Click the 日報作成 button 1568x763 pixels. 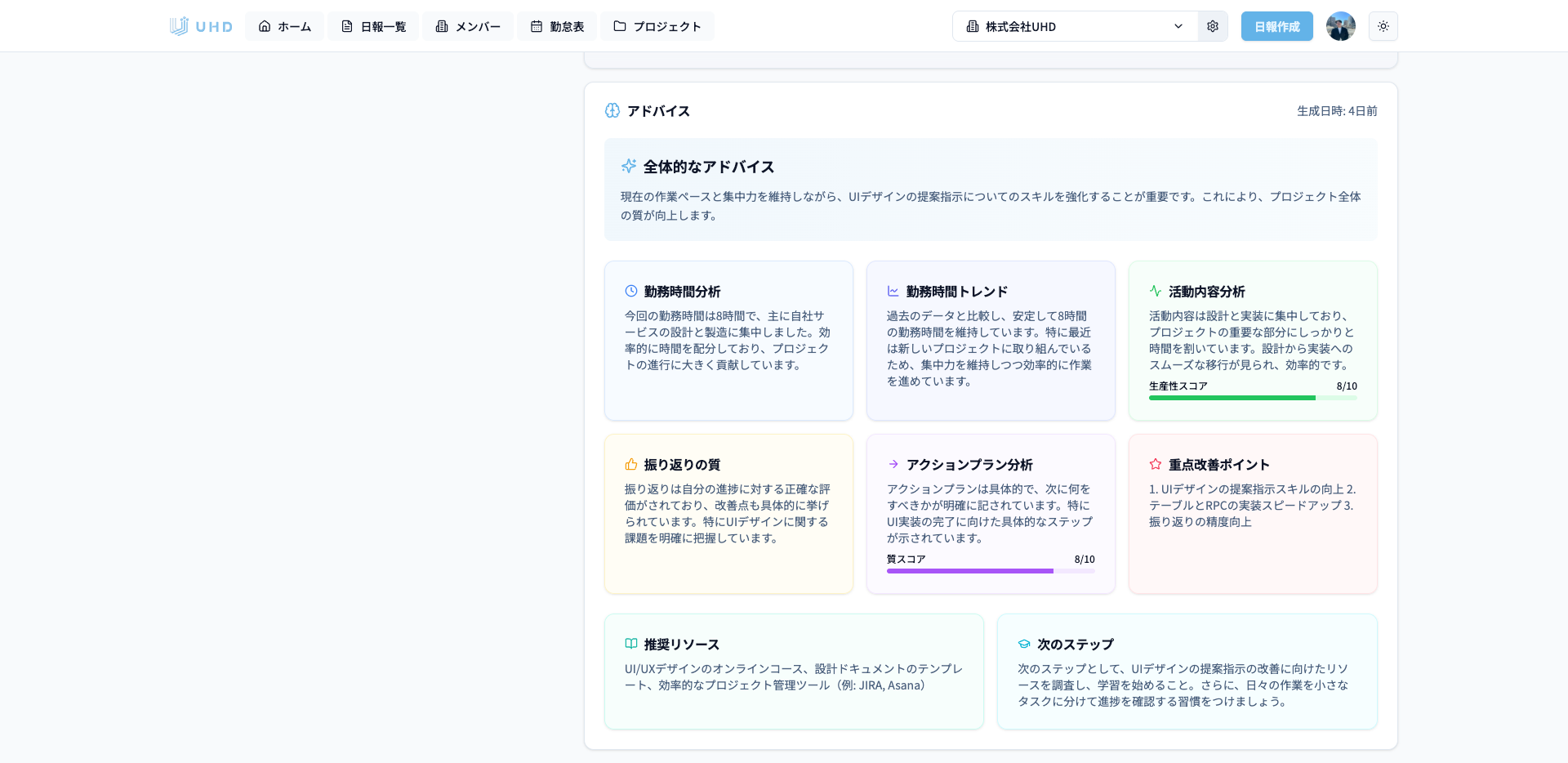point(1277,26)
